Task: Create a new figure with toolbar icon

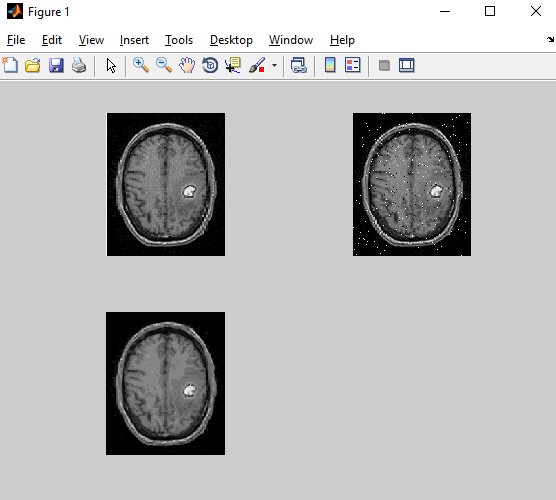Action: pos(10,65)
